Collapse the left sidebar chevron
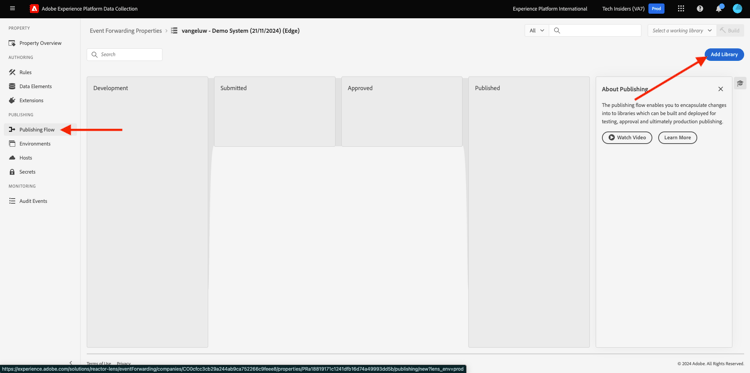Screen dimensions: 750x373 click(71, 363)
